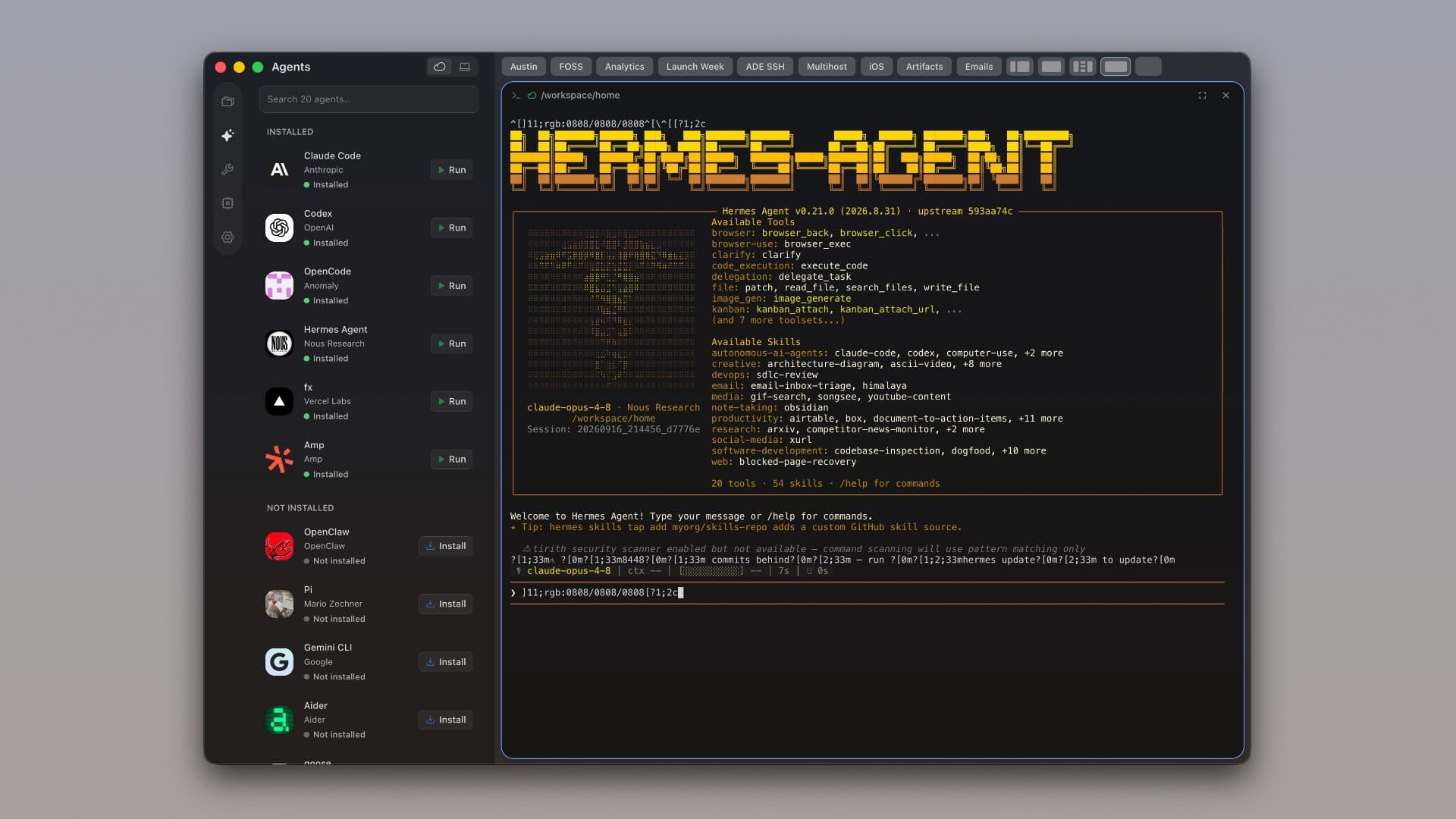Click the /workspace/home pane title
The image size is (1456, 819).
tap(580, 96)
